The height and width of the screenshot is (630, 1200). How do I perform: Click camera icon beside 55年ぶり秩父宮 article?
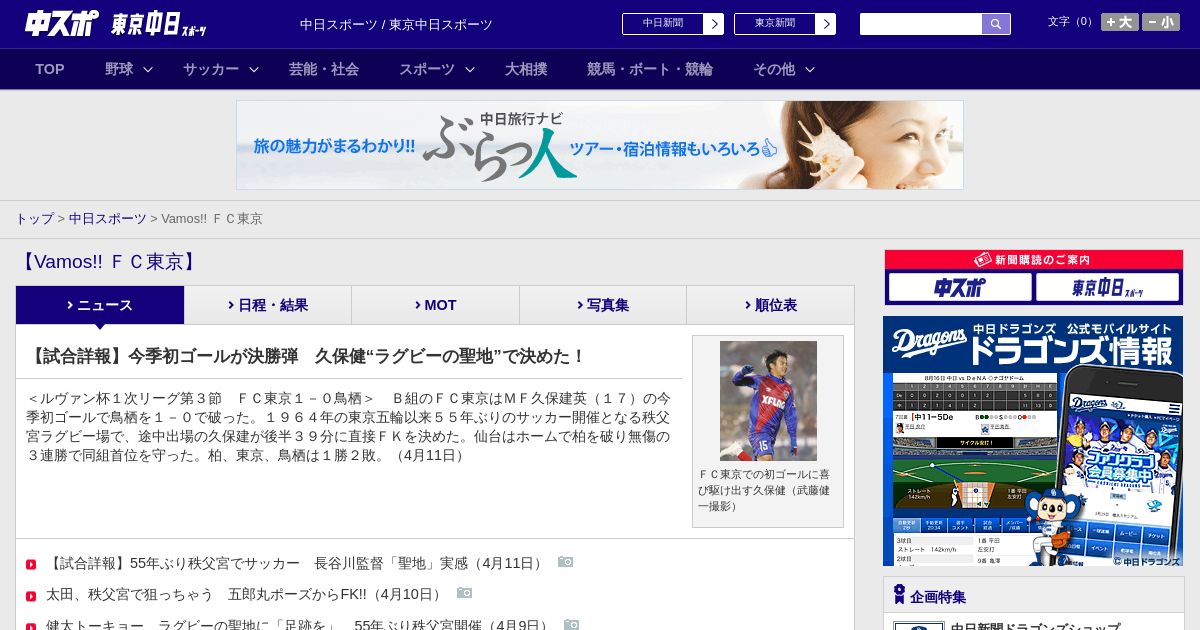pyautogui.click(x=566, y=562)
